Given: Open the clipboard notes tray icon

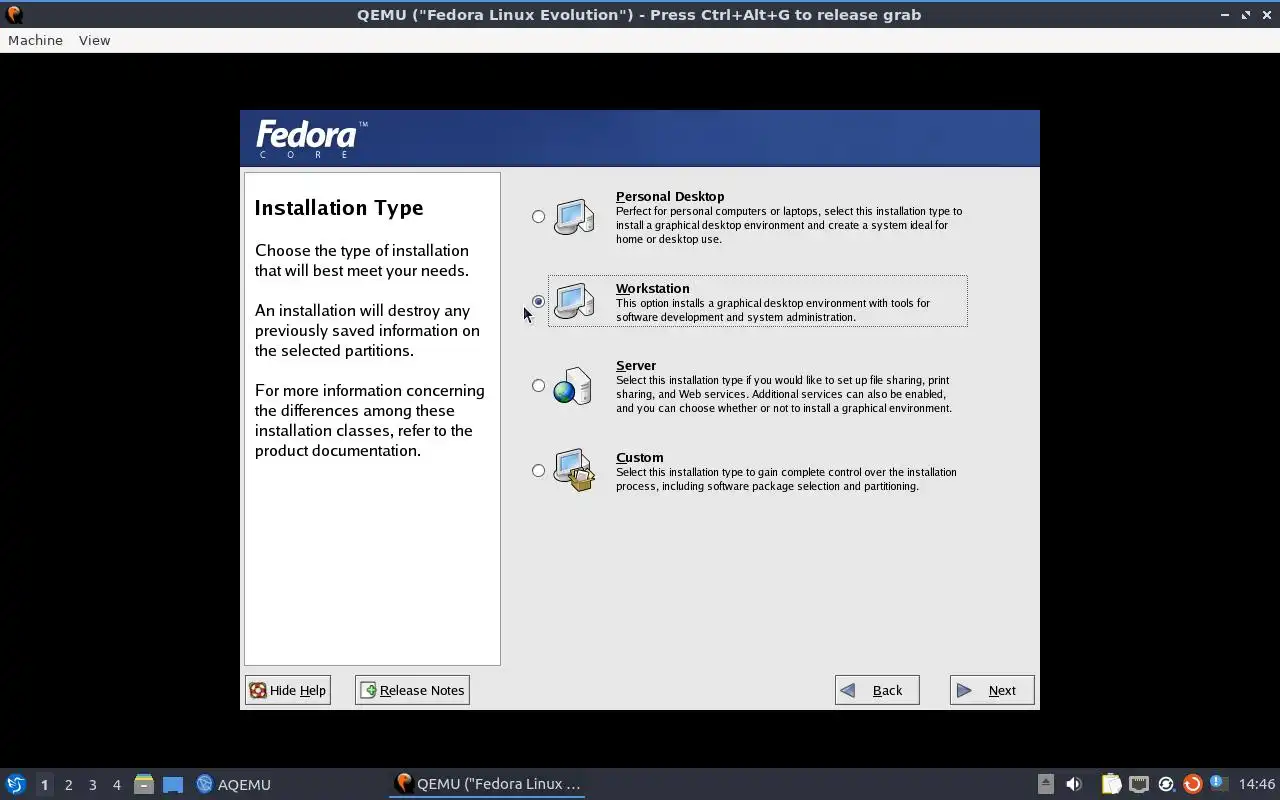Looking at the screenshot, I should coord(1111,784).
